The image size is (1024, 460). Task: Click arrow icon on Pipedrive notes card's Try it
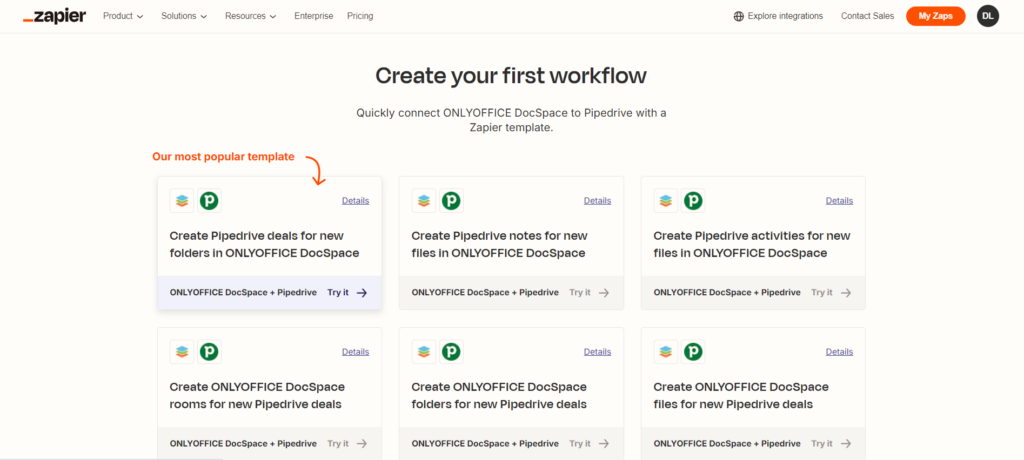604,293
